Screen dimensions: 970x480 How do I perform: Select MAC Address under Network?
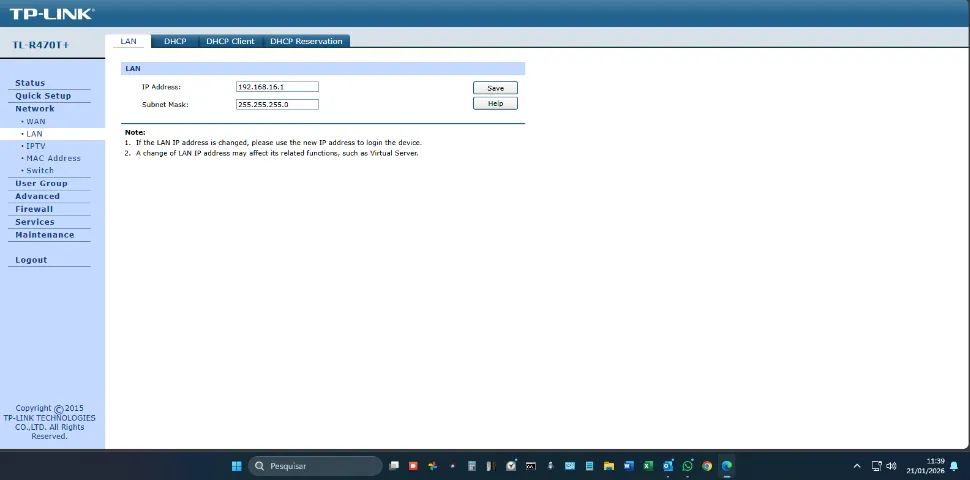pos(53,158)
